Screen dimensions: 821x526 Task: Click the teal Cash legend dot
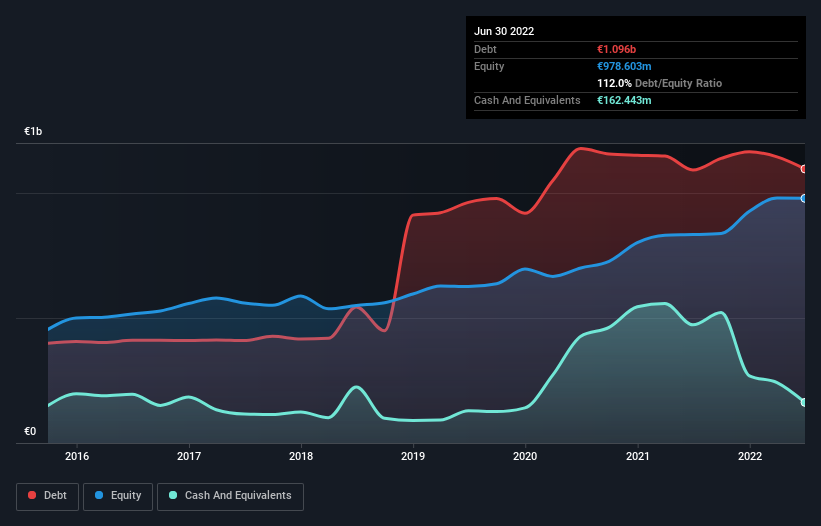click(x=173, y=495)
